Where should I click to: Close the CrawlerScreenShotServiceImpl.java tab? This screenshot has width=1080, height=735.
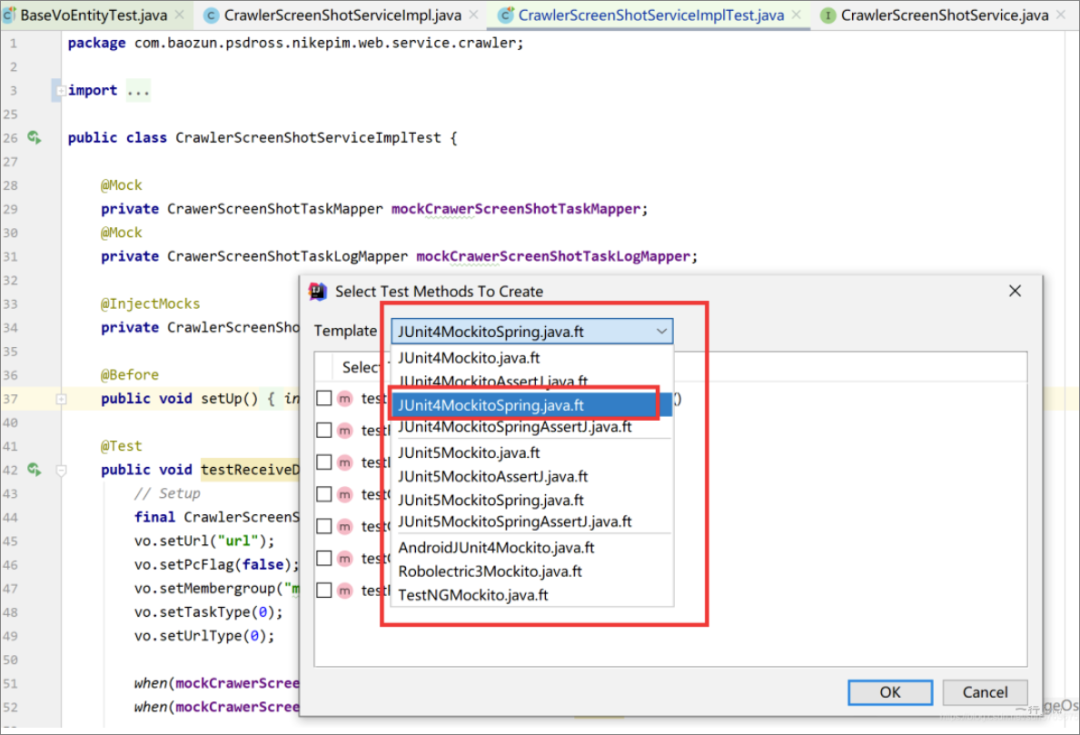474,14
